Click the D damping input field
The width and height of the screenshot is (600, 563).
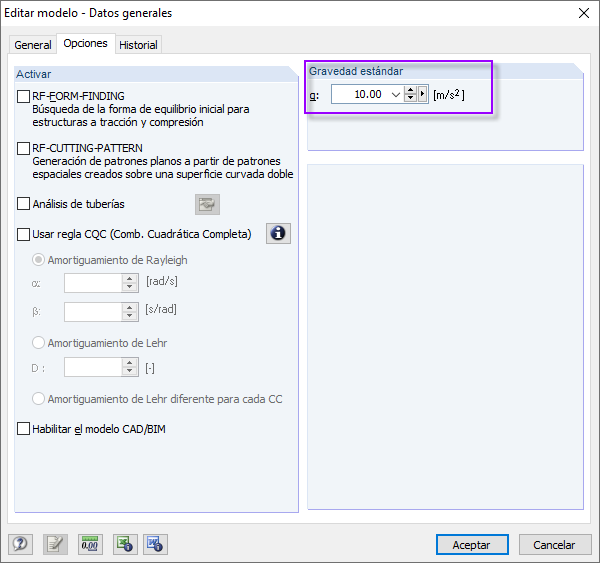[x=93, y=367]
